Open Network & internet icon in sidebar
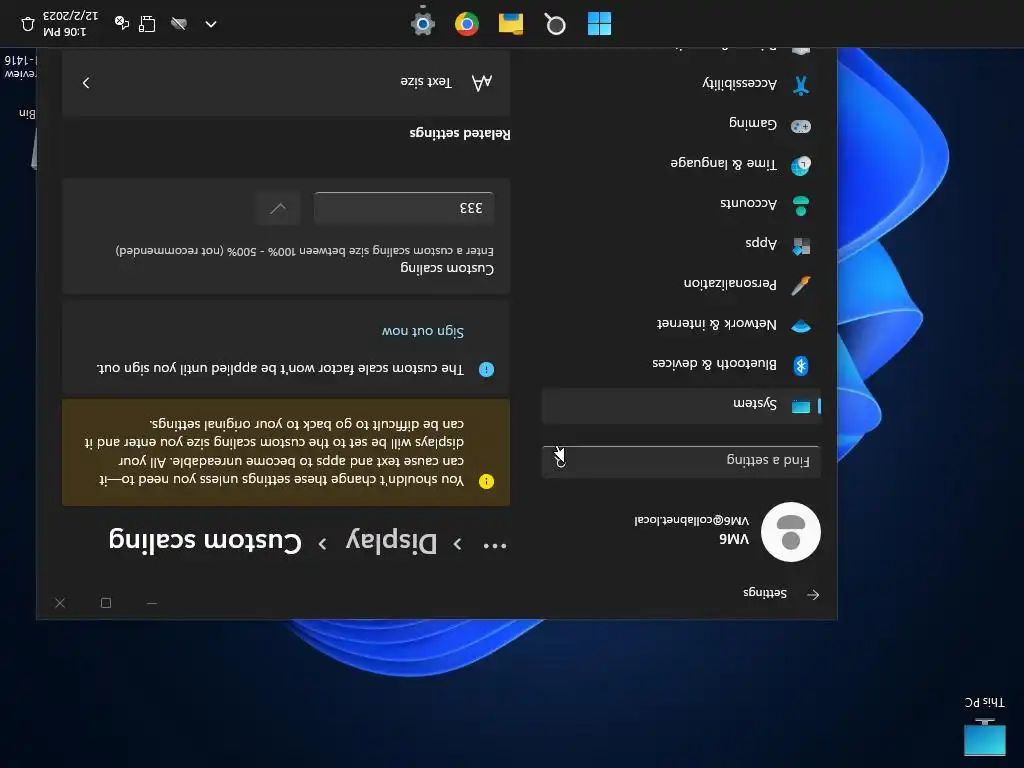The width and height of the screenshot is (1024, 768). pos(801,325)
